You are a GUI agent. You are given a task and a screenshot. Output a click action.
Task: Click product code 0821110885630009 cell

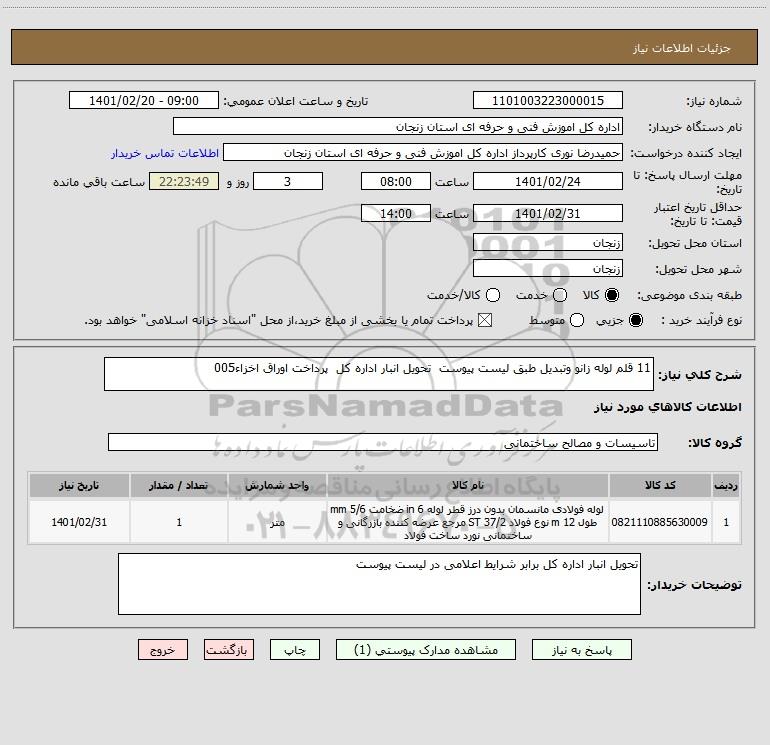click(x=660, y=522)
